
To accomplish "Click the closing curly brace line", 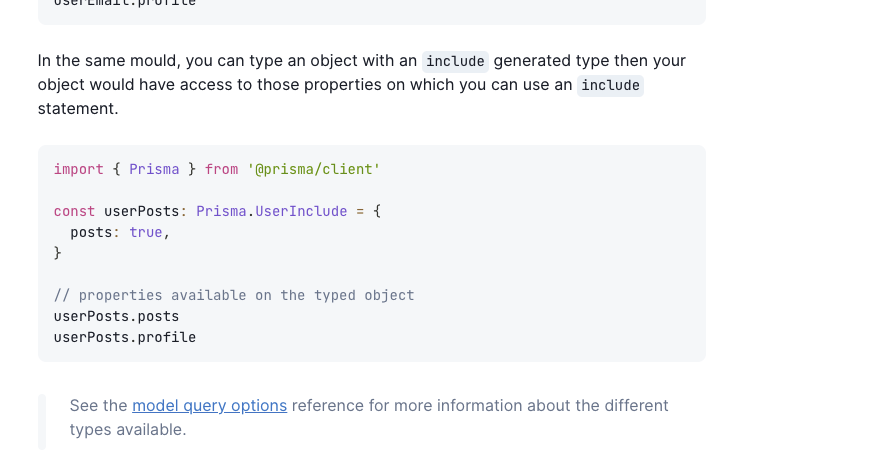I will (58, 253).
